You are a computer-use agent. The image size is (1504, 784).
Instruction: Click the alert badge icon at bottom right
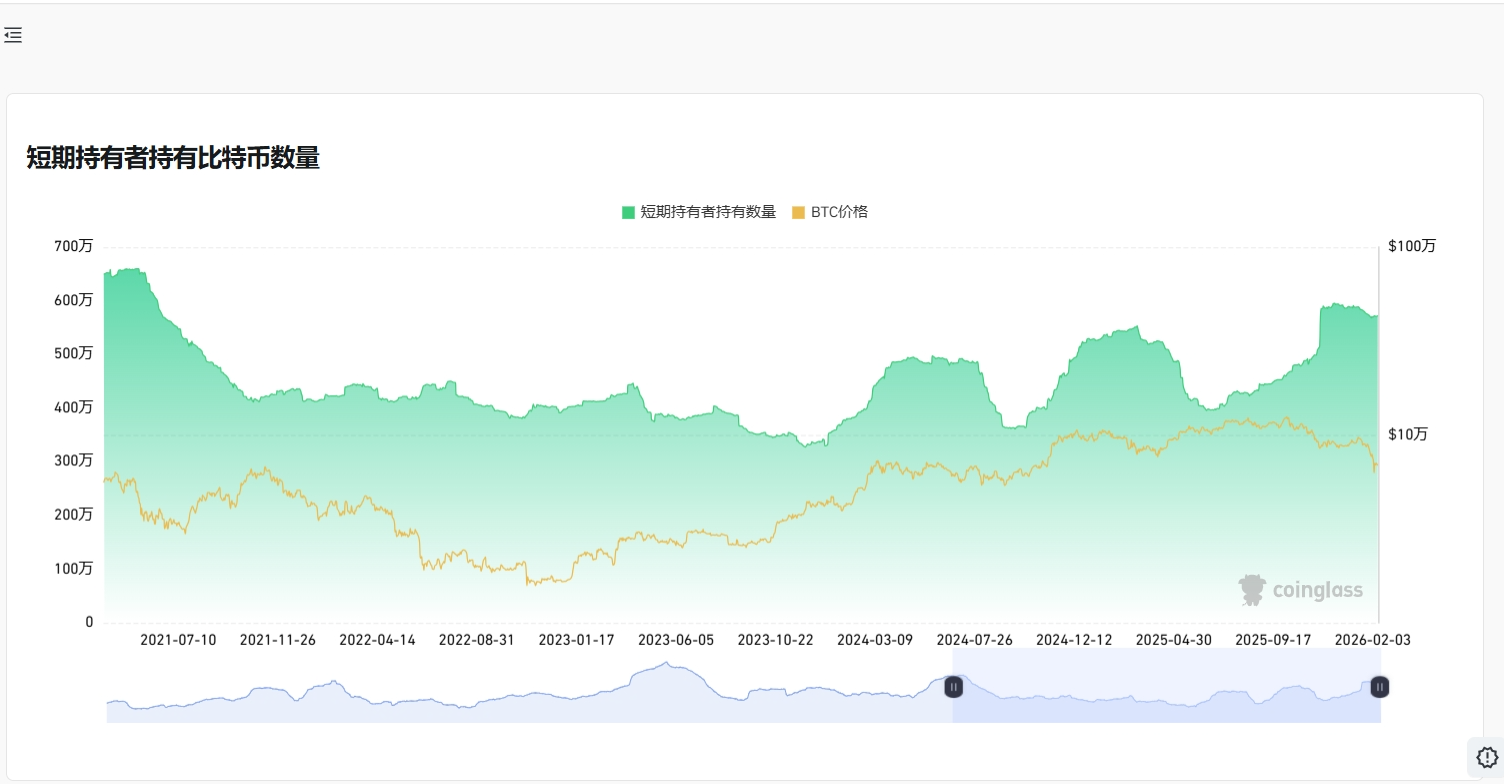click(1486, 757)
